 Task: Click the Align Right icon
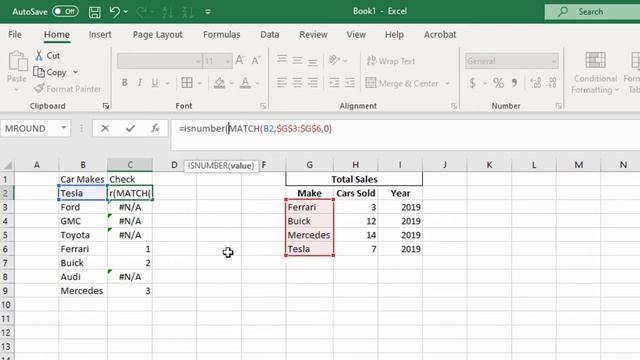(313, 83)
